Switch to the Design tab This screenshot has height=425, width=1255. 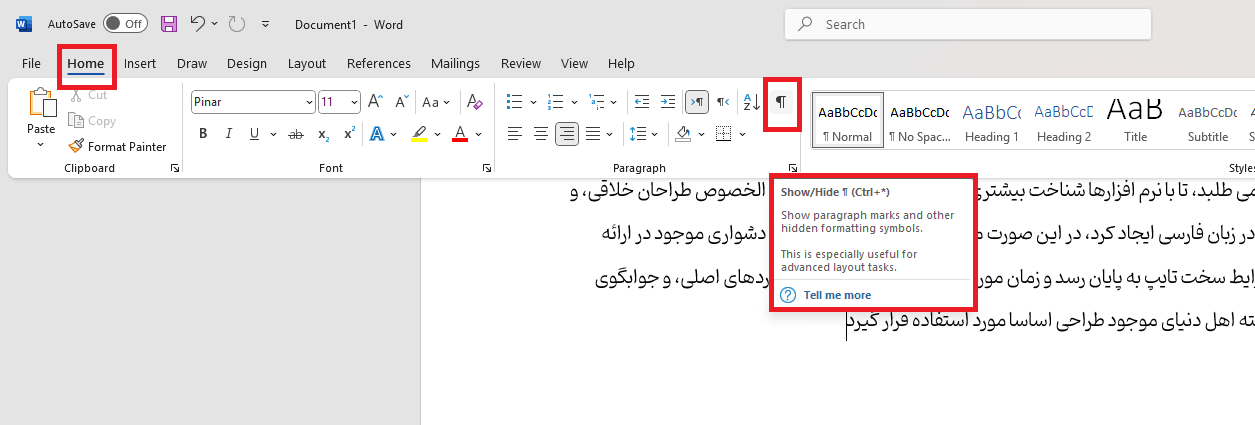coord(247,63)
